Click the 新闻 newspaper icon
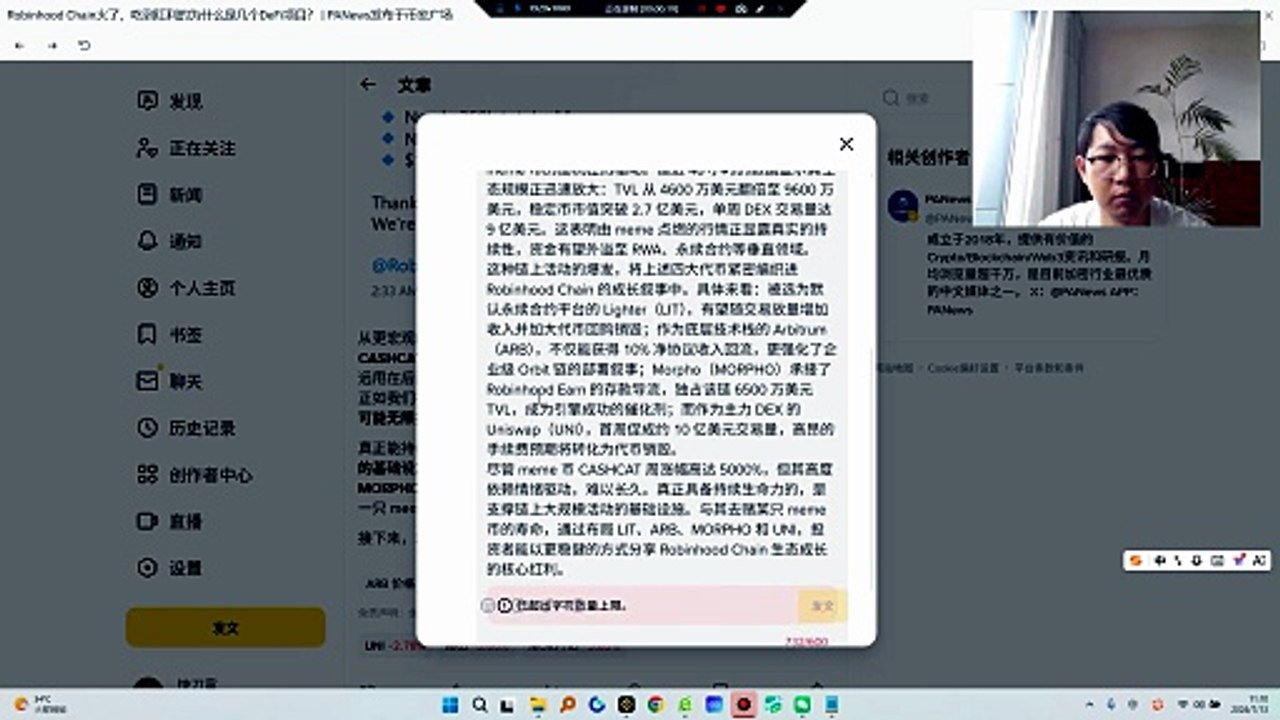Screen dimensions: 1280x720 [x=147, y=195]
